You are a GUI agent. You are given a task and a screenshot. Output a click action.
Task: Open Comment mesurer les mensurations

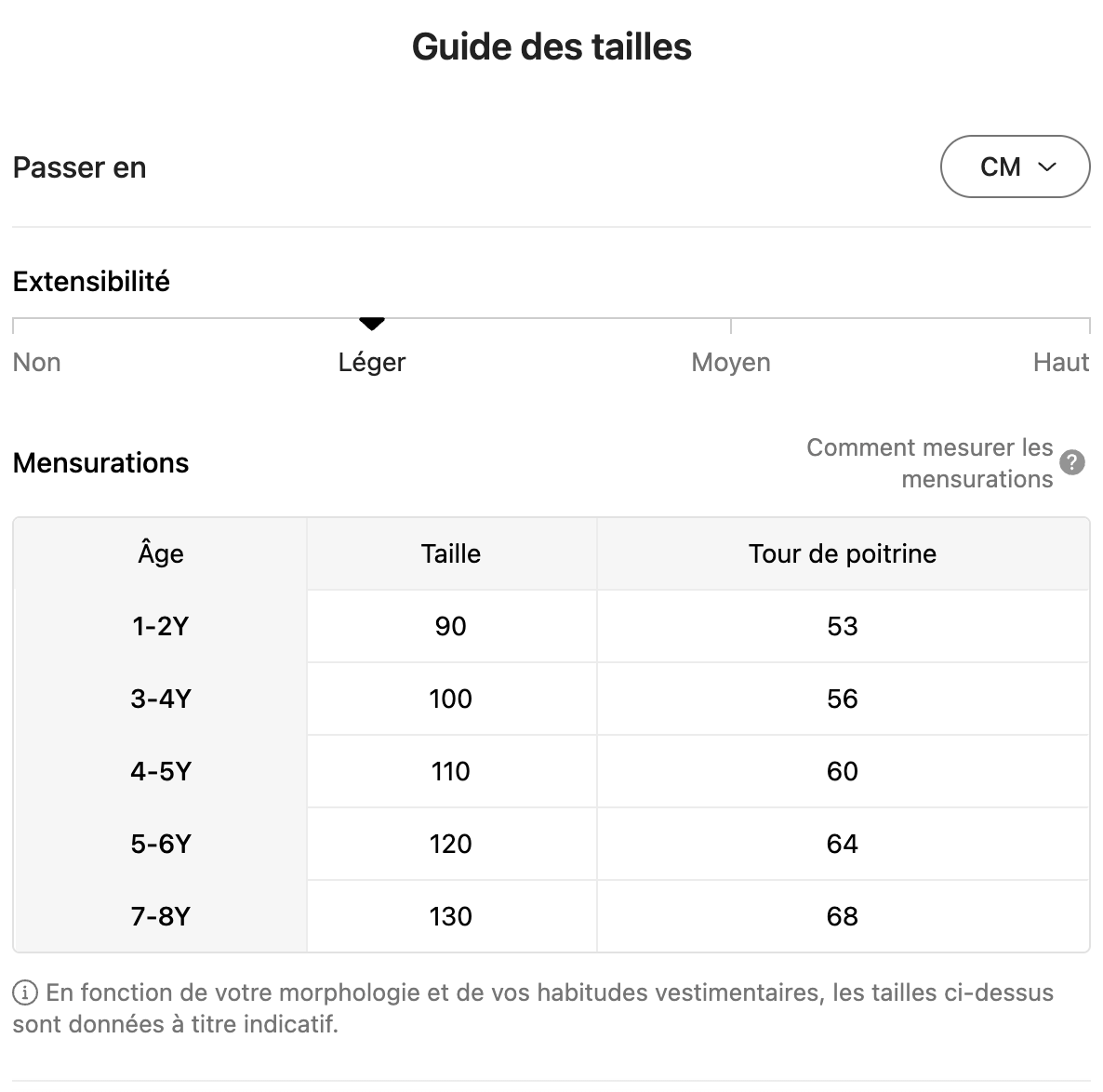(x=930, y=462)
